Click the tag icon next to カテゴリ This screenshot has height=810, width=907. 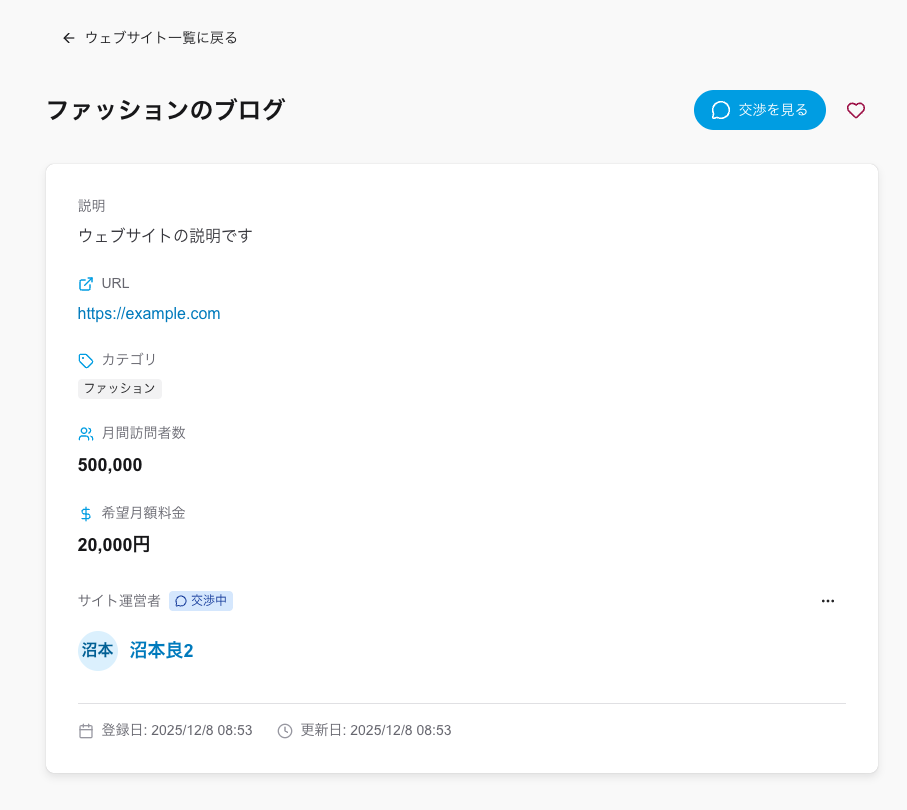pyautogui.click(x=84, y=360)
